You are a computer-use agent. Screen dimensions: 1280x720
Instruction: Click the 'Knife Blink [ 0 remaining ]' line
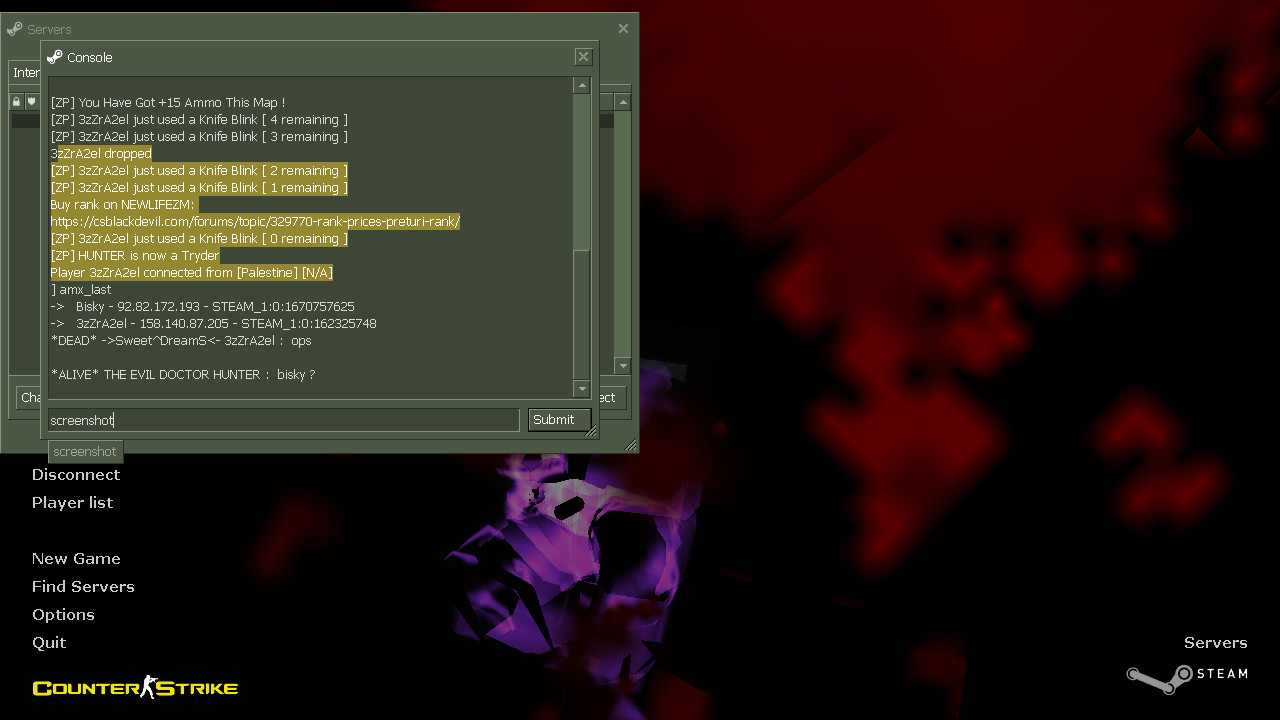point(199,238)
